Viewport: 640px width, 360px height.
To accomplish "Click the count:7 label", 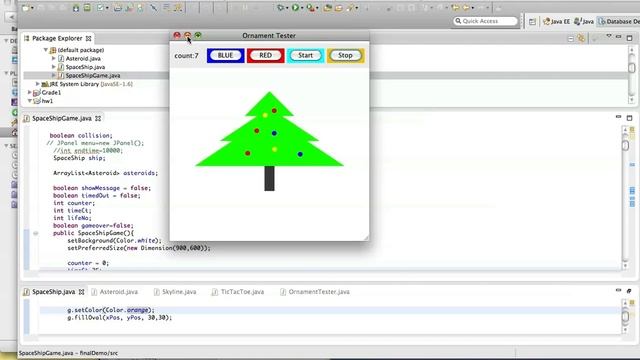I will (186, 56).
